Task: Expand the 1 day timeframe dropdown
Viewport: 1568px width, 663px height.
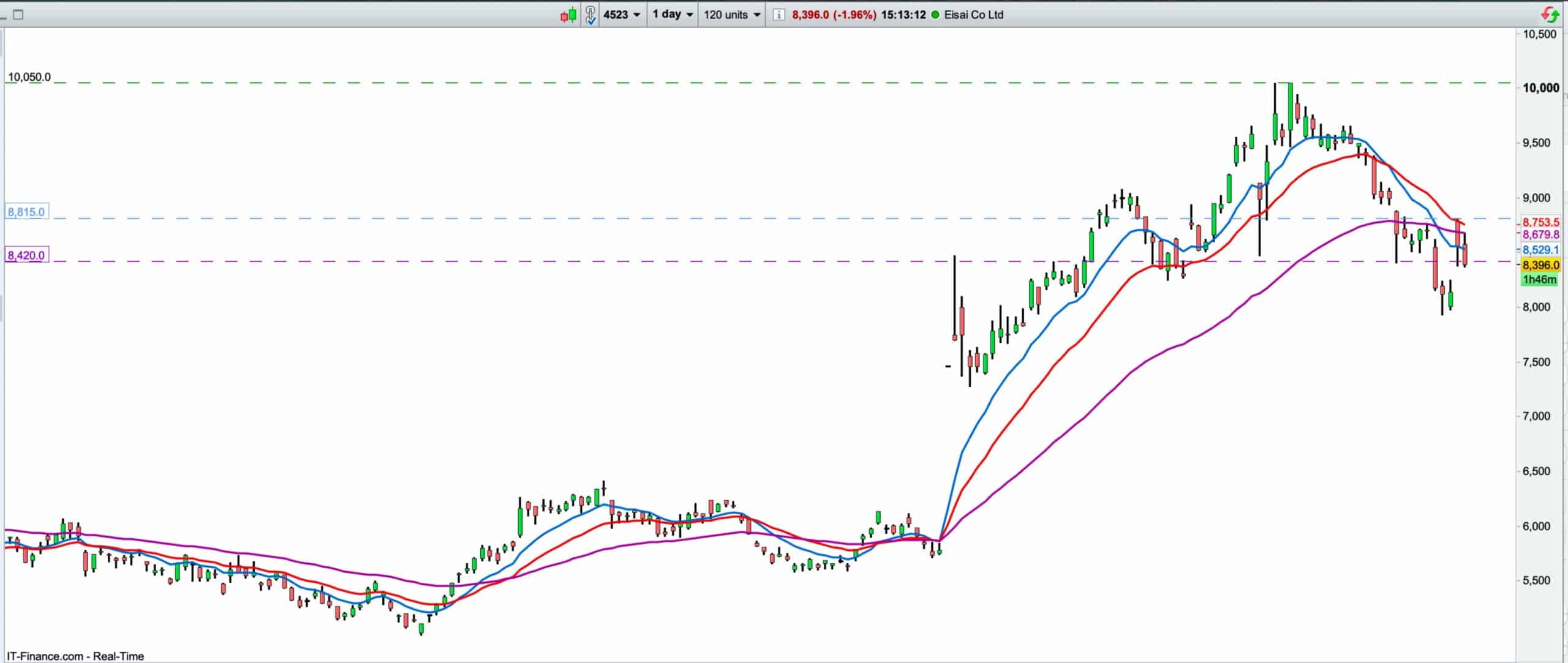Action: pyautogui.click(x=673, y=15)
